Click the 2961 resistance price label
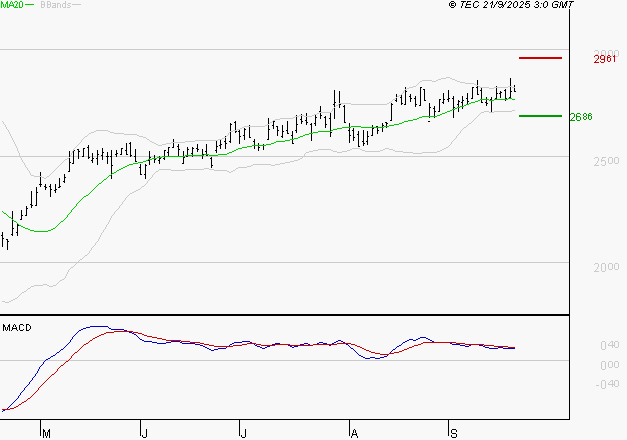 (603, 60)
